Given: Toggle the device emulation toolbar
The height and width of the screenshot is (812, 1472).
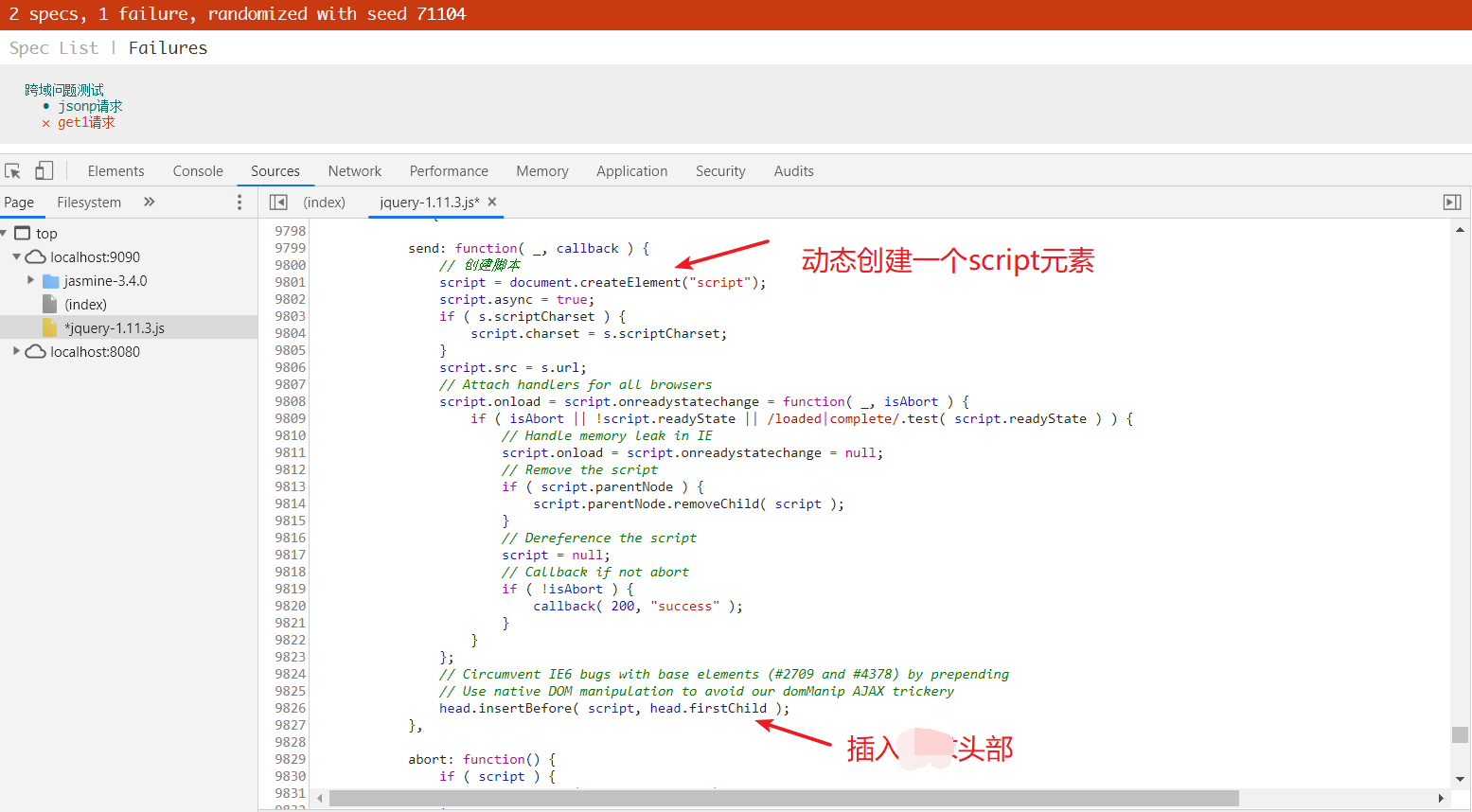Looking at the screenshot, I should point(42,169).
